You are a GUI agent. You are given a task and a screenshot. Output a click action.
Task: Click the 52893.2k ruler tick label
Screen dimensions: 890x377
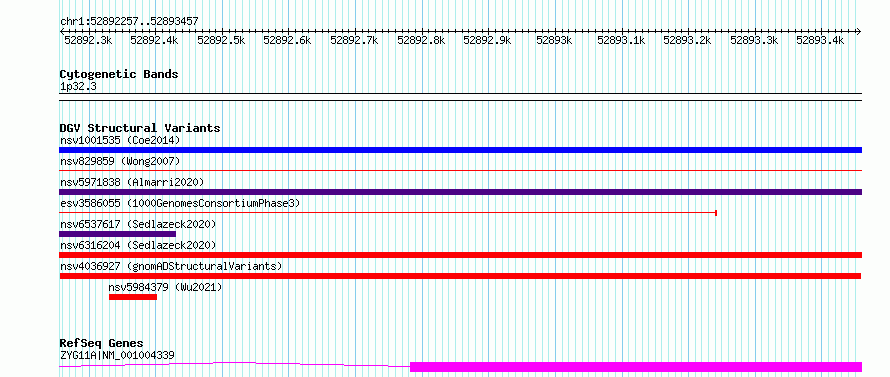[687, 40]
